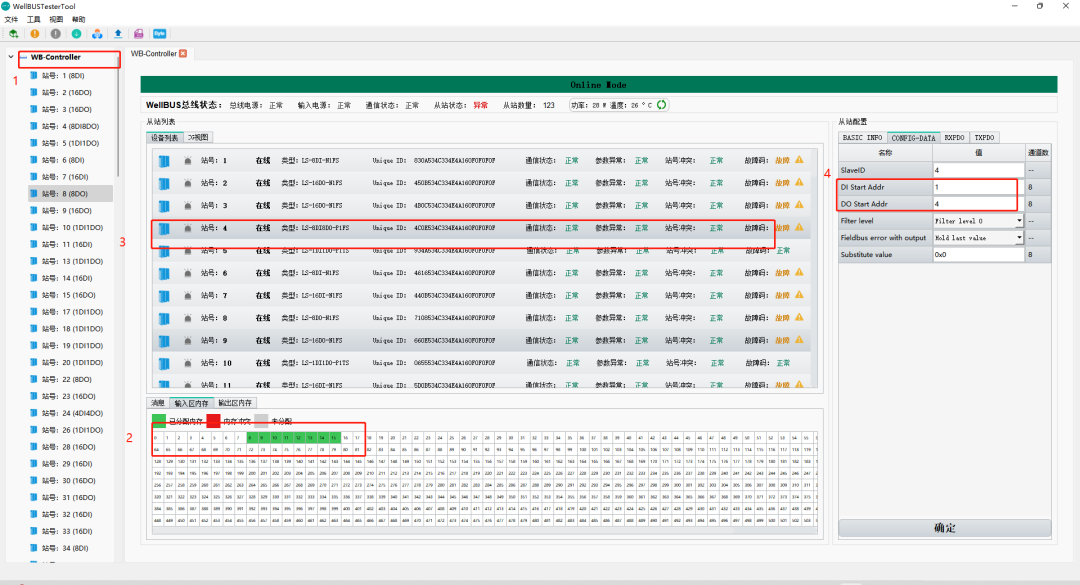
Task: Click blue module icon on station 4 list row
Action: click(164, 228)
